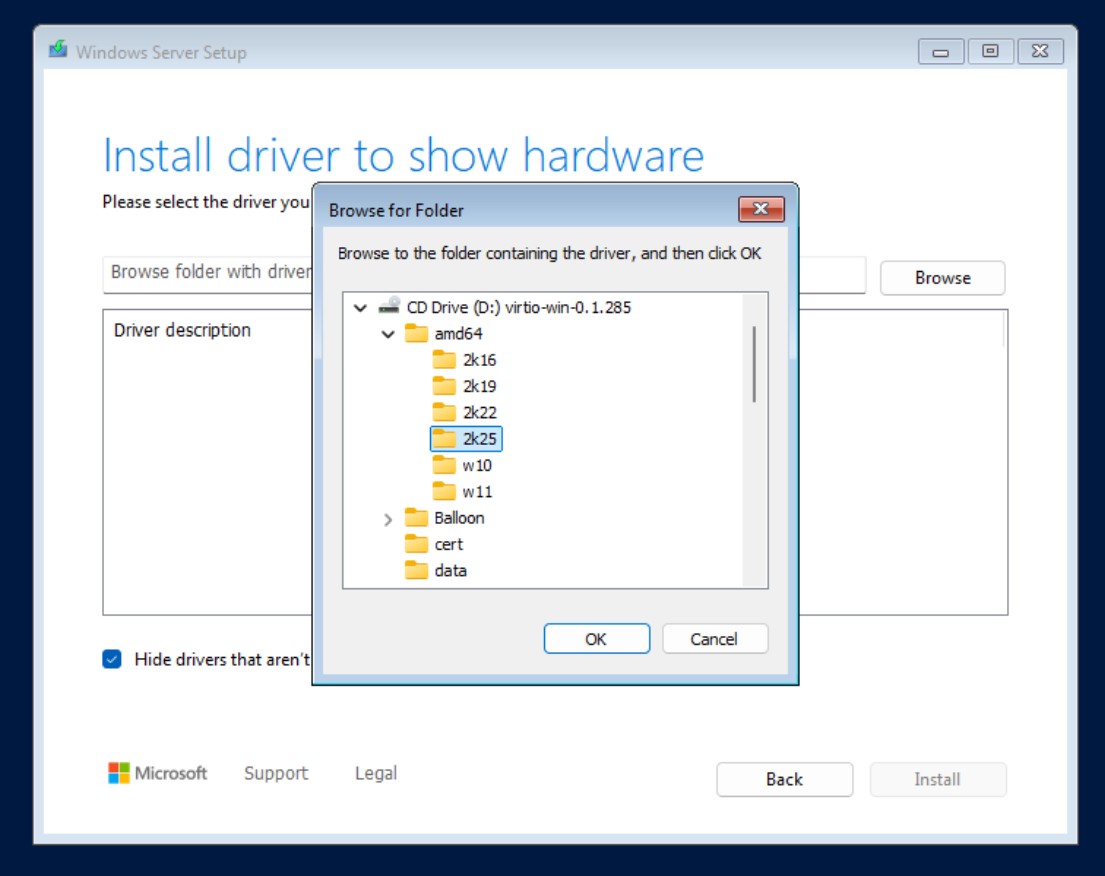Select the 2k25 folder label

[479, 439]
